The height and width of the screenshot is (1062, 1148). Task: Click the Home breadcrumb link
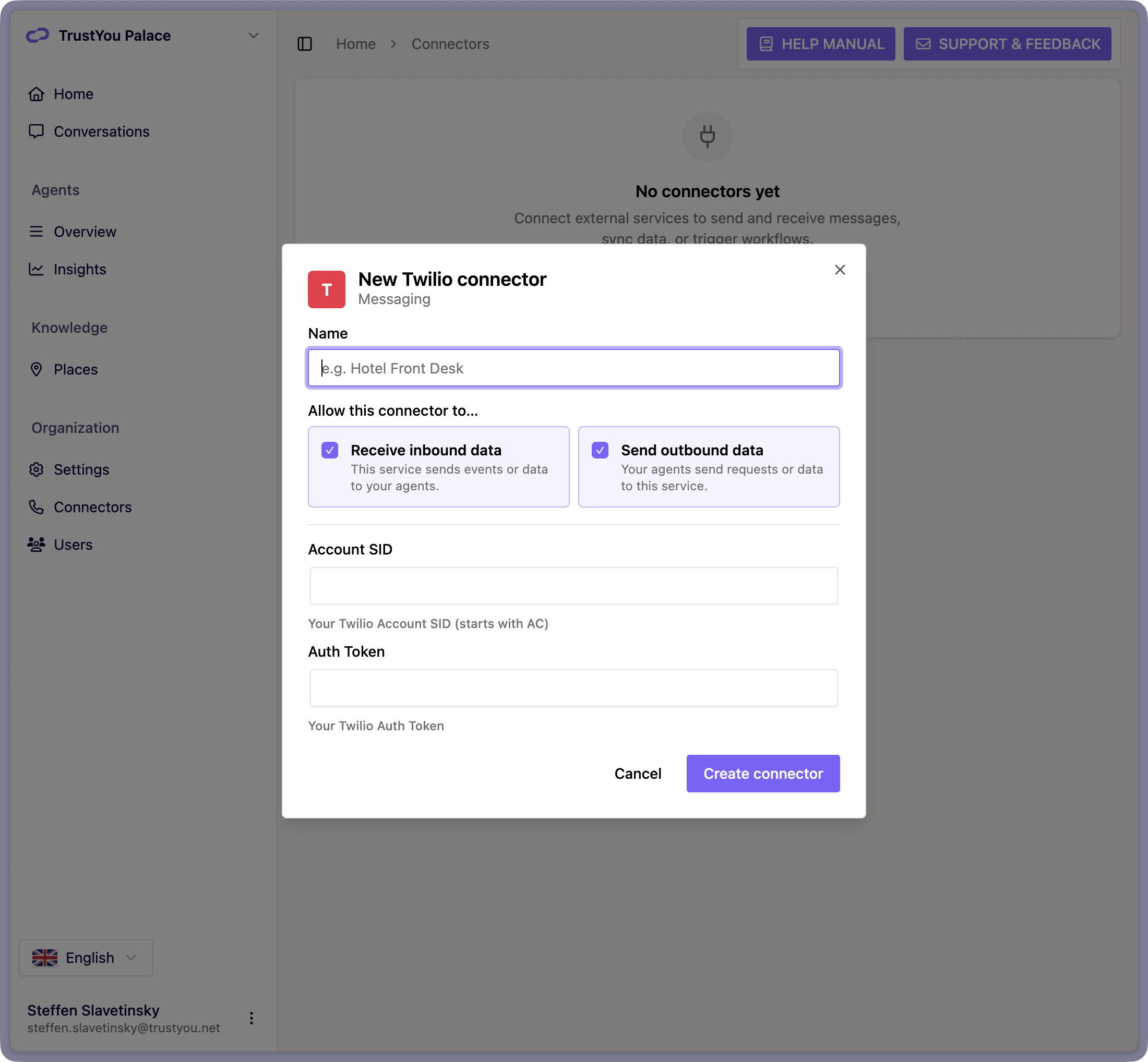coord(356,44)
